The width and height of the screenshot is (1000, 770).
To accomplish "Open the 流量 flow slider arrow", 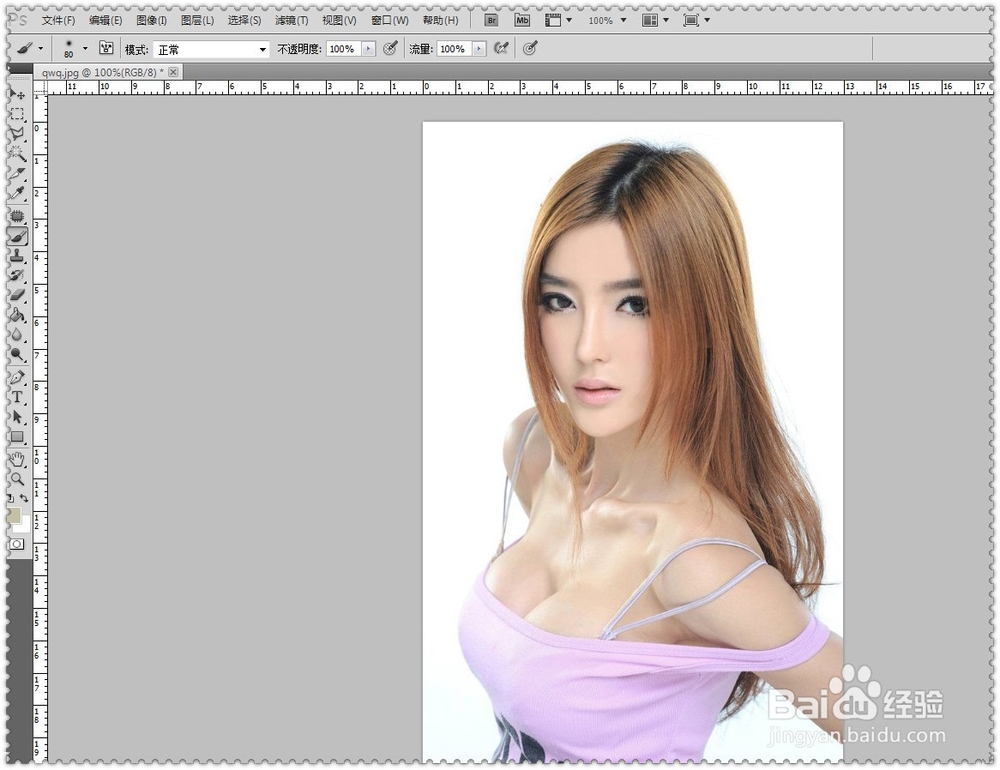I will (x=480, y=49).
